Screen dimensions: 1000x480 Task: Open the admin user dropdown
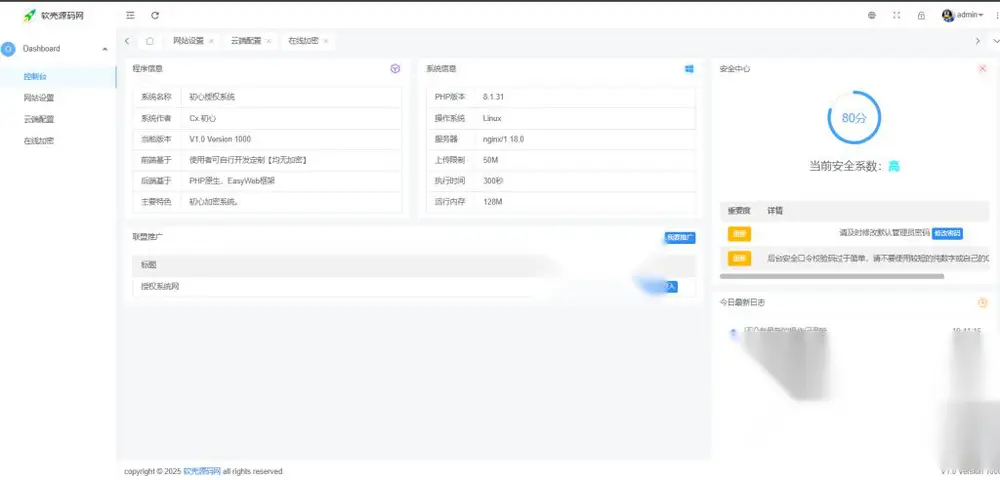click(969, 15)
